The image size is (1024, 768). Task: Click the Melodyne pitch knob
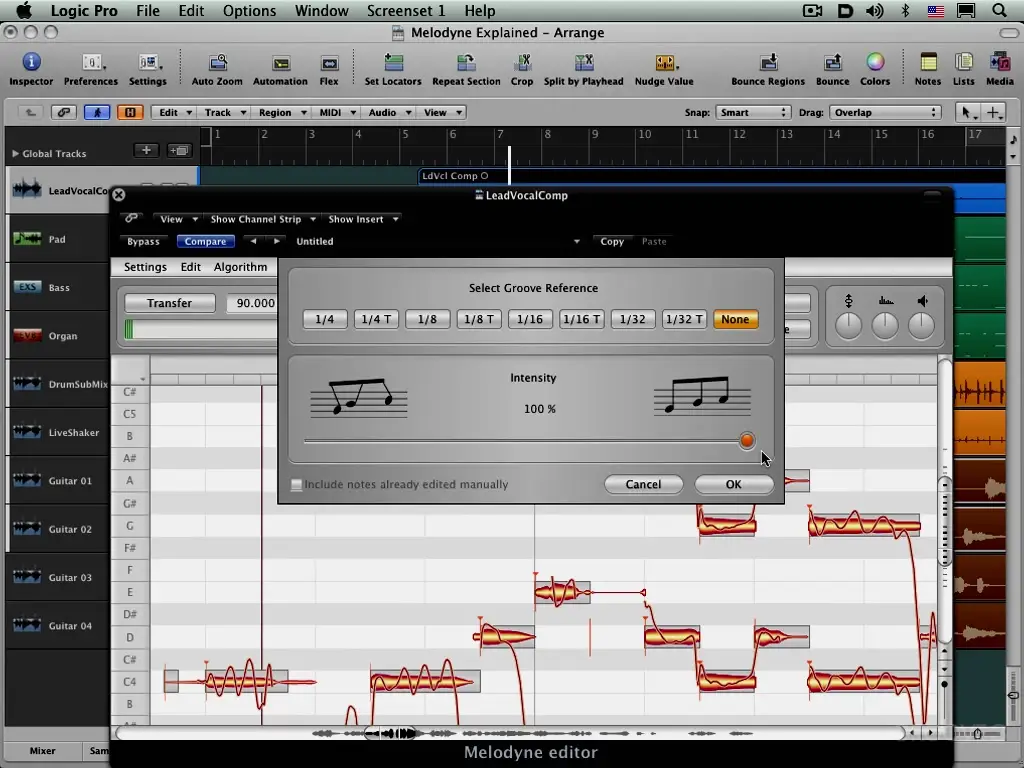[x=848, y=325]
